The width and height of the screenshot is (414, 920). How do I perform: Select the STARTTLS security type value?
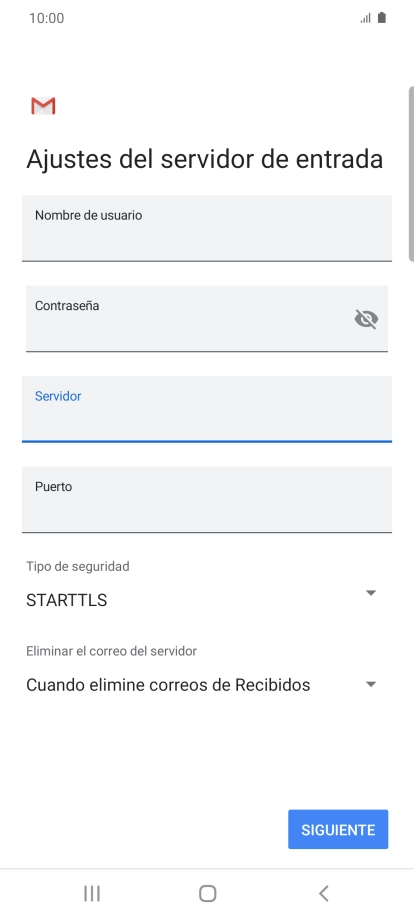(x=67, y=600)
